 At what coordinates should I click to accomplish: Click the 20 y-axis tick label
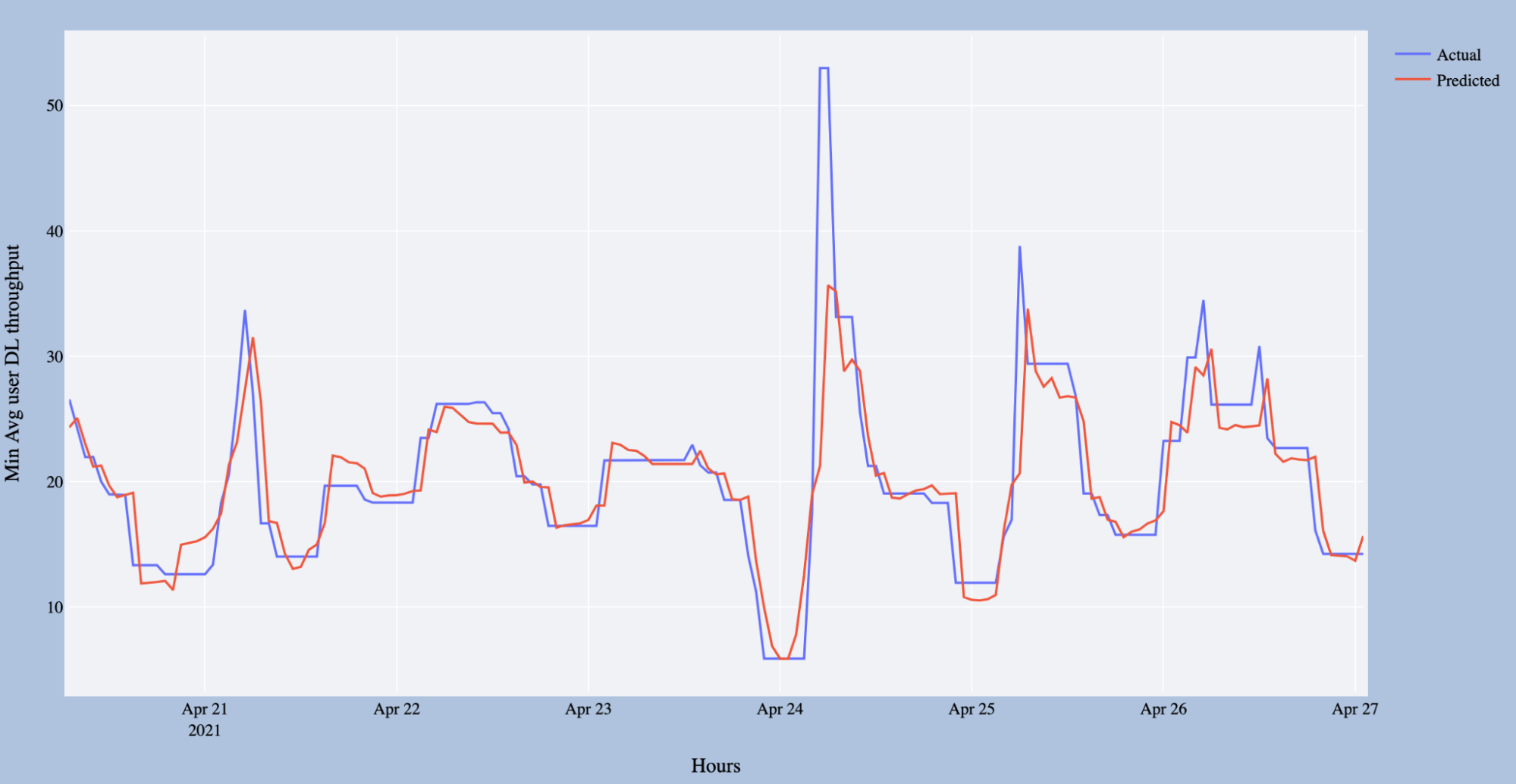[55, 482]
